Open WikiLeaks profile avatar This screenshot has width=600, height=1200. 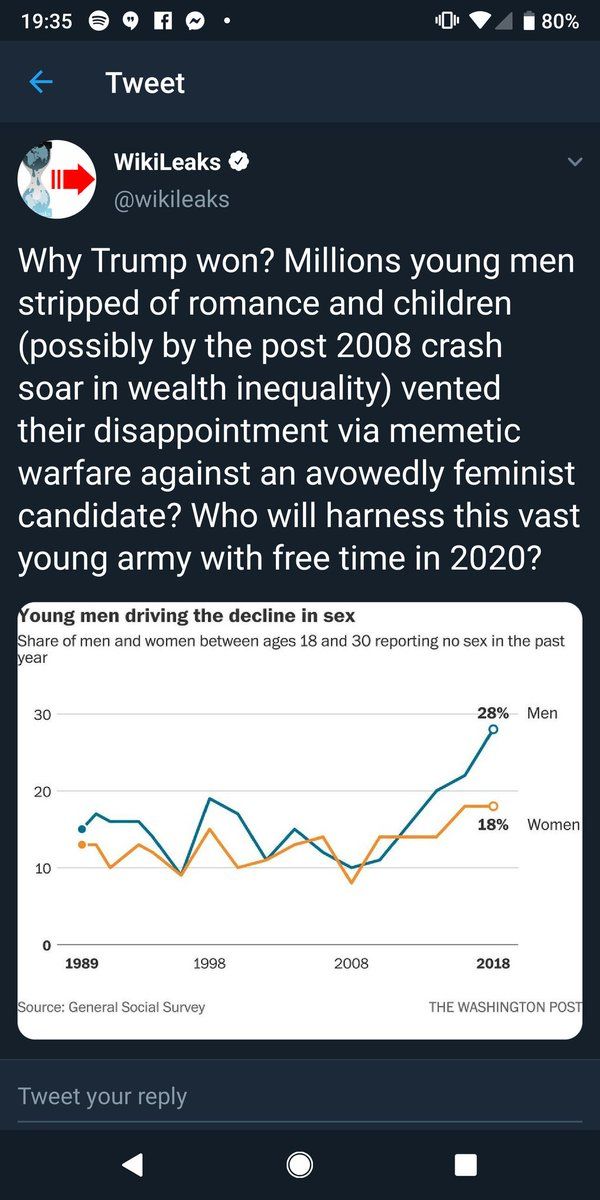tap(56, 179)
